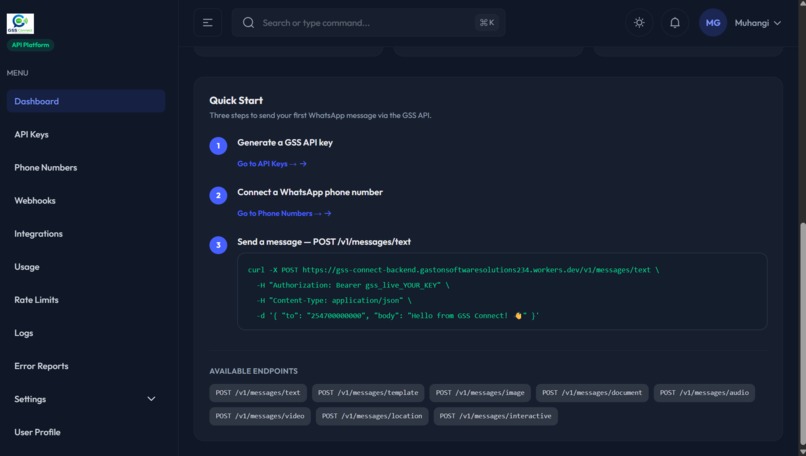Click the page vertical scrollbar thumb
The width and height of the screenshot is (806, 456).
point(802,334)
